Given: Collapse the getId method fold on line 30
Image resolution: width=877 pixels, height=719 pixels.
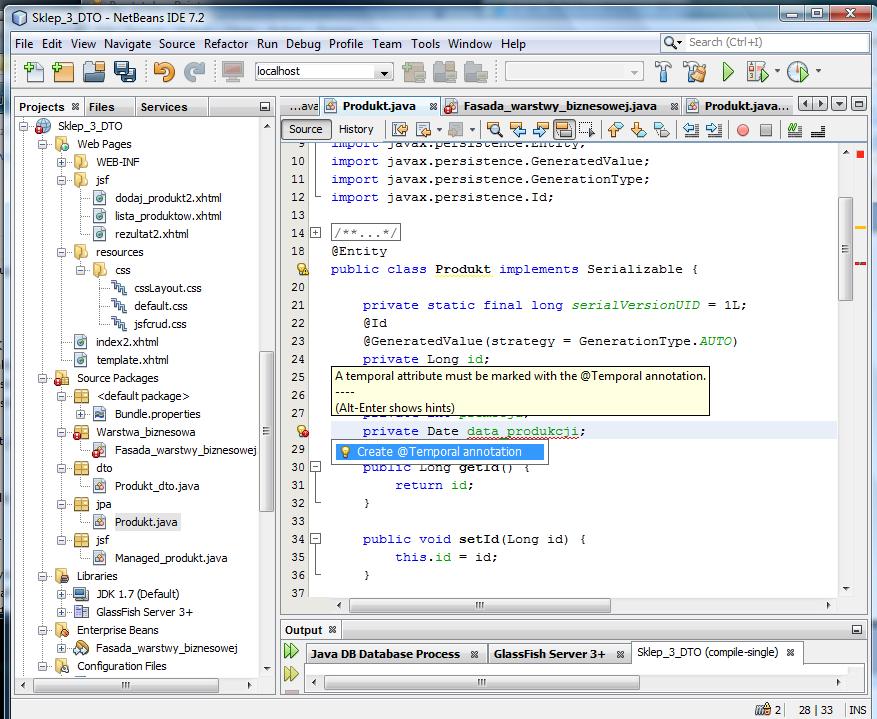Looking at the screenshot, I should tap(315, 467).
